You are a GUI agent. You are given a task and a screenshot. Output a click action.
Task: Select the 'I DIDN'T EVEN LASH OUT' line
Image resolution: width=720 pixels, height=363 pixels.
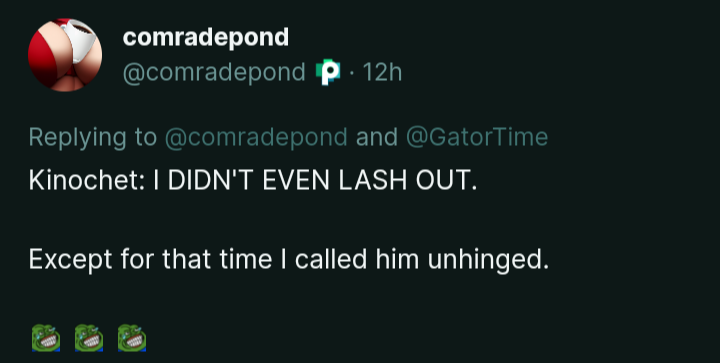253,181
